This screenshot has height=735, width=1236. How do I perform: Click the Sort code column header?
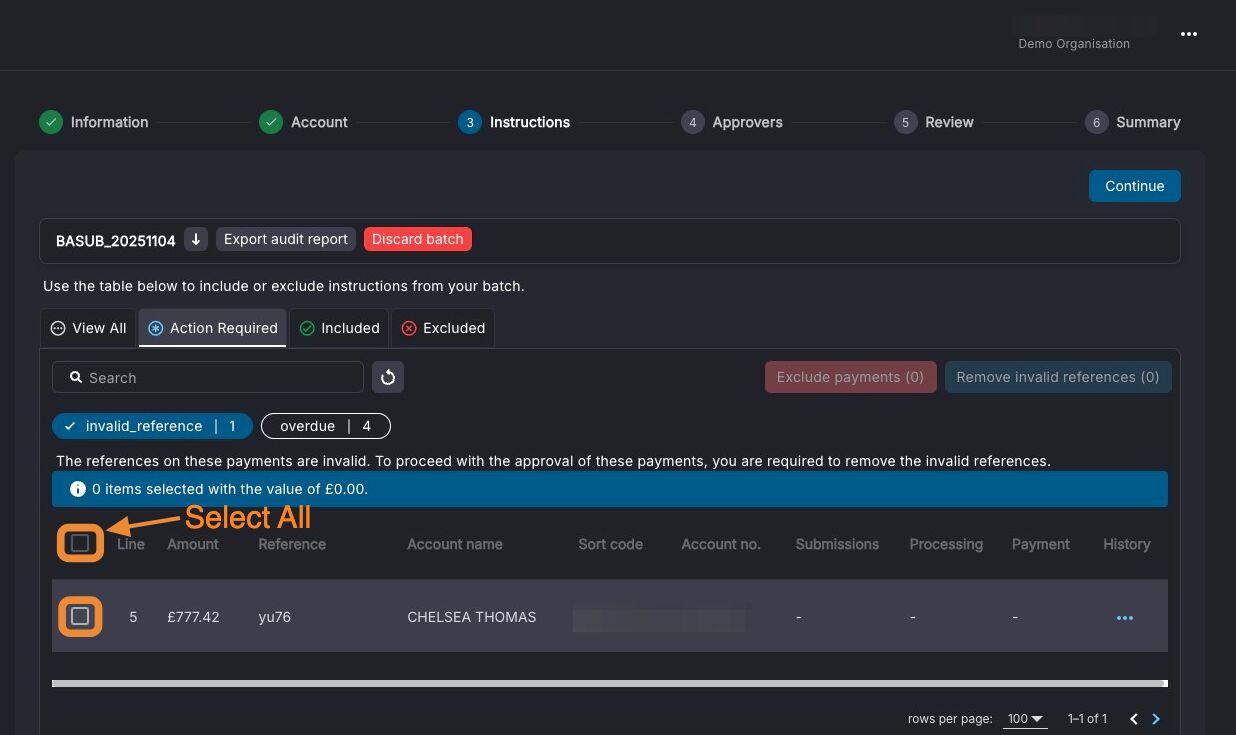pyautogui.click(x=610, y=544)
